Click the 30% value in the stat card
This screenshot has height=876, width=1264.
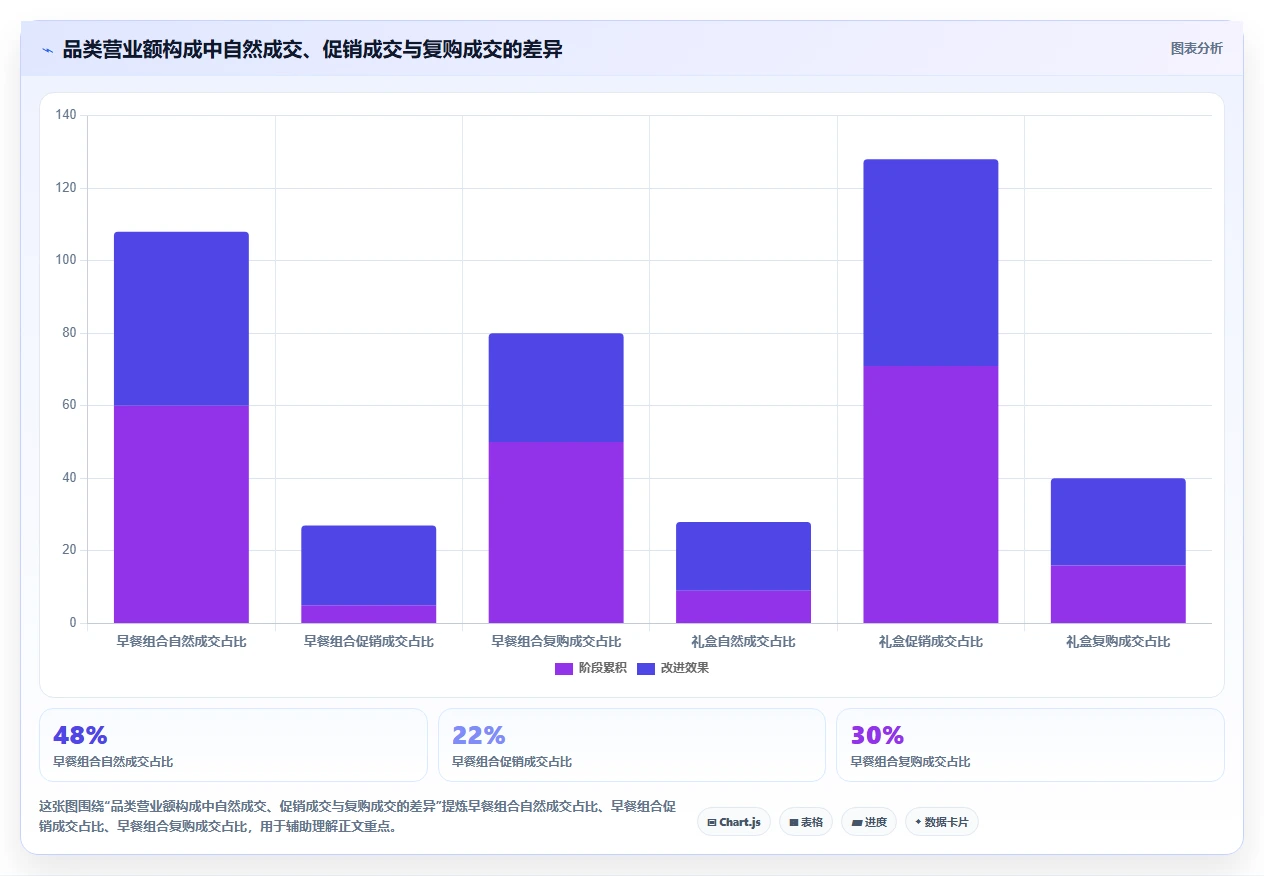(x=878, y=735)
